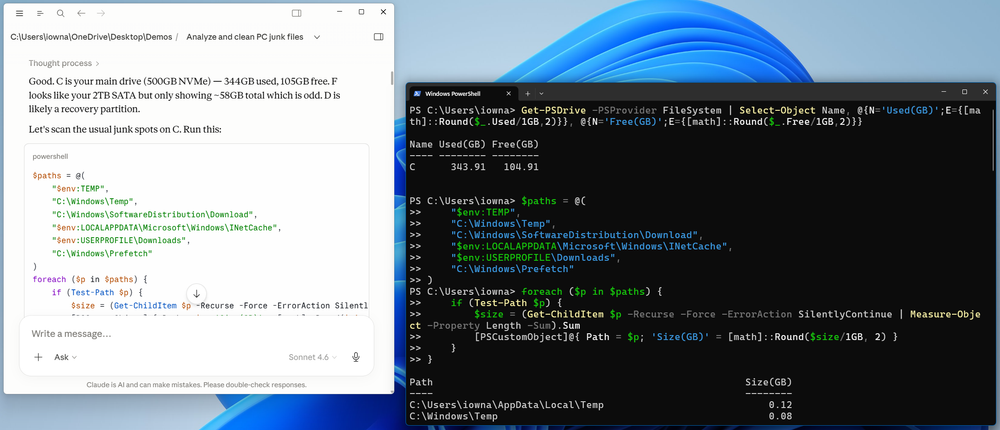Toggle the title bar side panel icon
Image resolution: width=1000 pixels, height=430 pixels.
coord(297,13)
